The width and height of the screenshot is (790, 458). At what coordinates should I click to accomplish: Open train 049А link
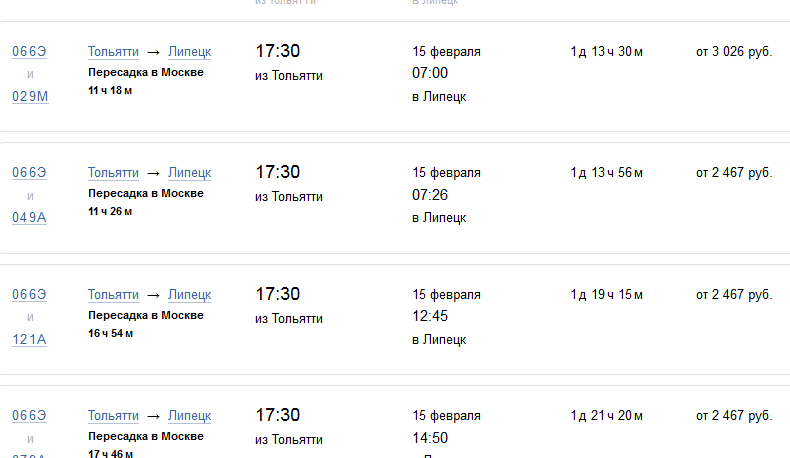[29, 217]
